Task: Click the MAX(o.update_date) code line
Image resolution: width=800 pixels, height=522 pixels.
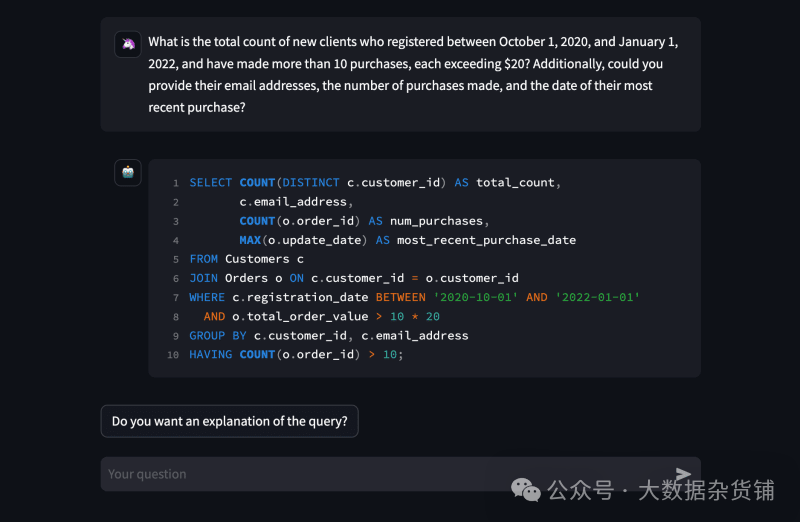Action: [407, 240]
